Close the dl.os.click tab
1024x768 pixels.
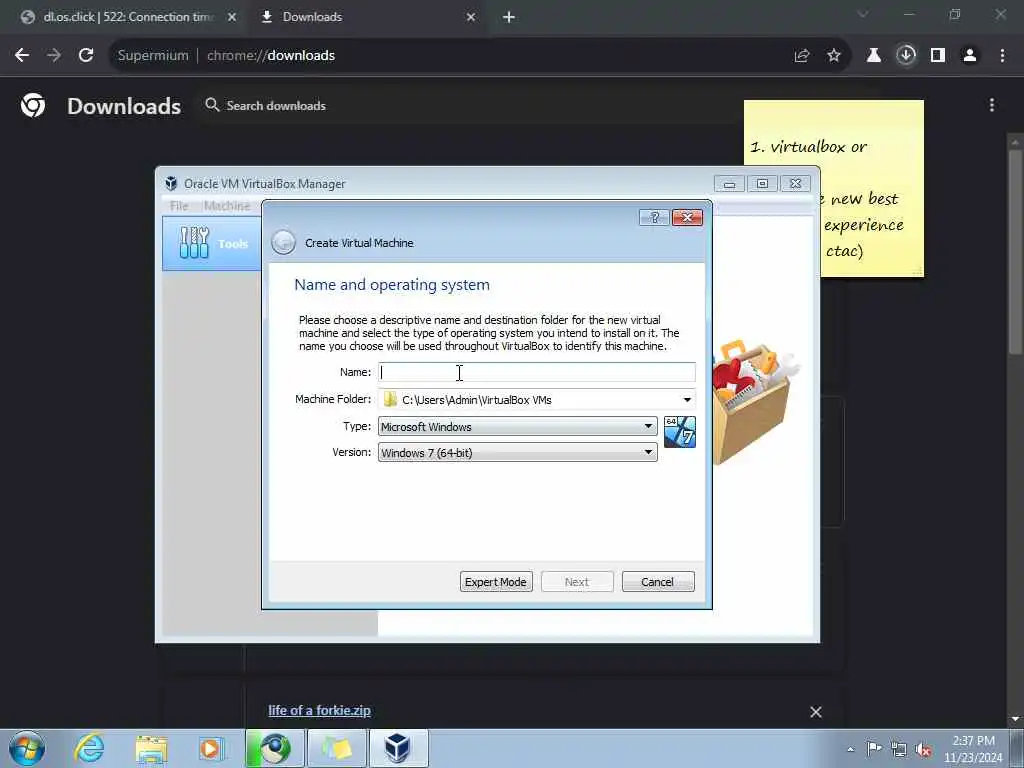click(x=232, y=17)
